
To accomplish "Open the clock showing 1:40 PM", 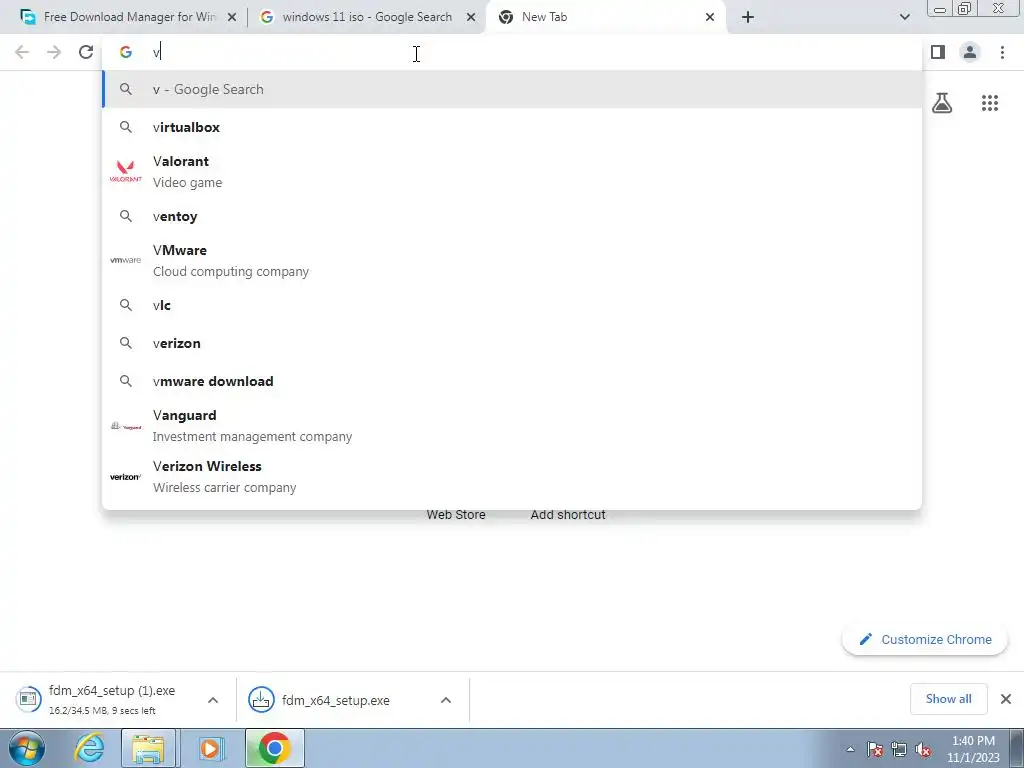I will [973, 749].
